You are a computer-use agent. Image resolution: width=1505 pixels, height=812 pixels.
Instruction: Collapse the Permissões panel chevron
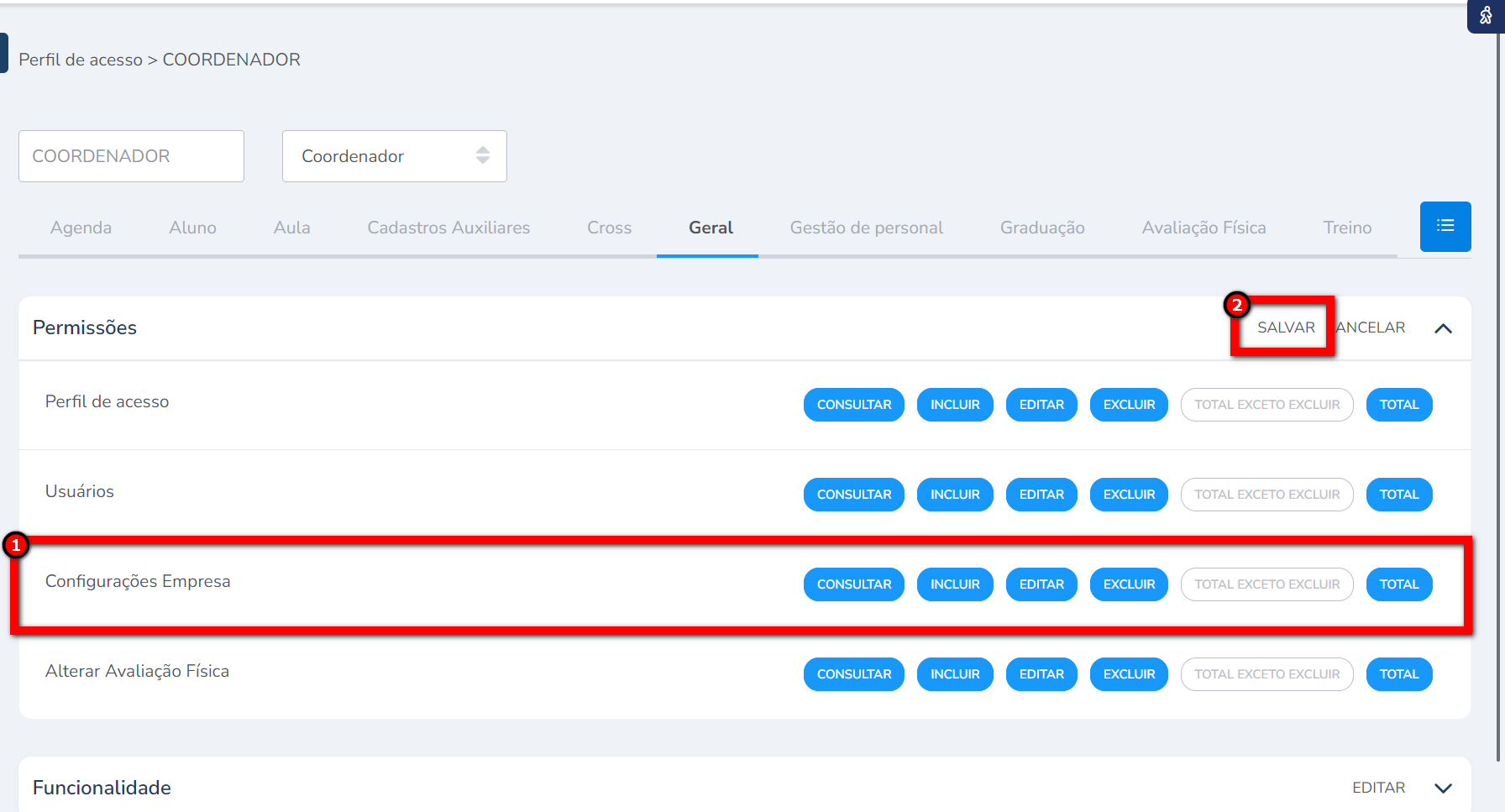click(x=1443, y=328)
